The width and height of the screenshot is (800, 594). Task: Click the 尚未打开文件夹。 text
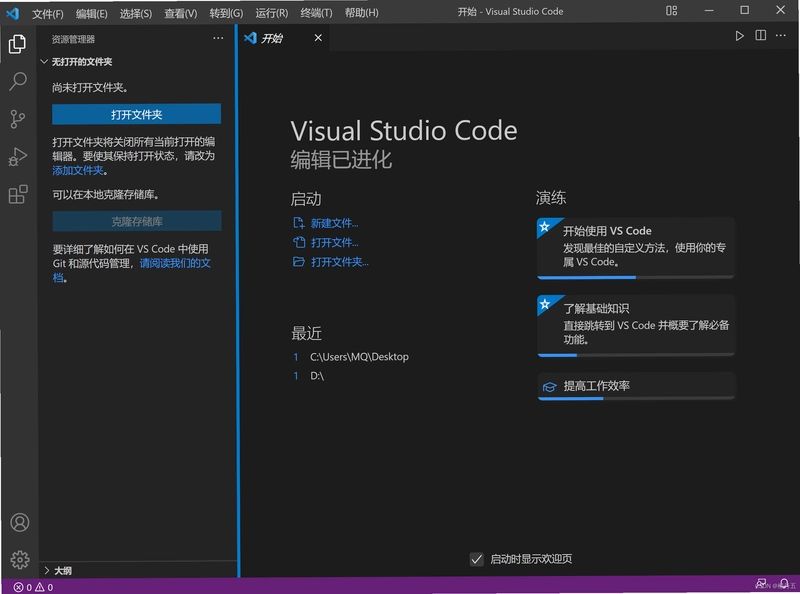(90, 88)
